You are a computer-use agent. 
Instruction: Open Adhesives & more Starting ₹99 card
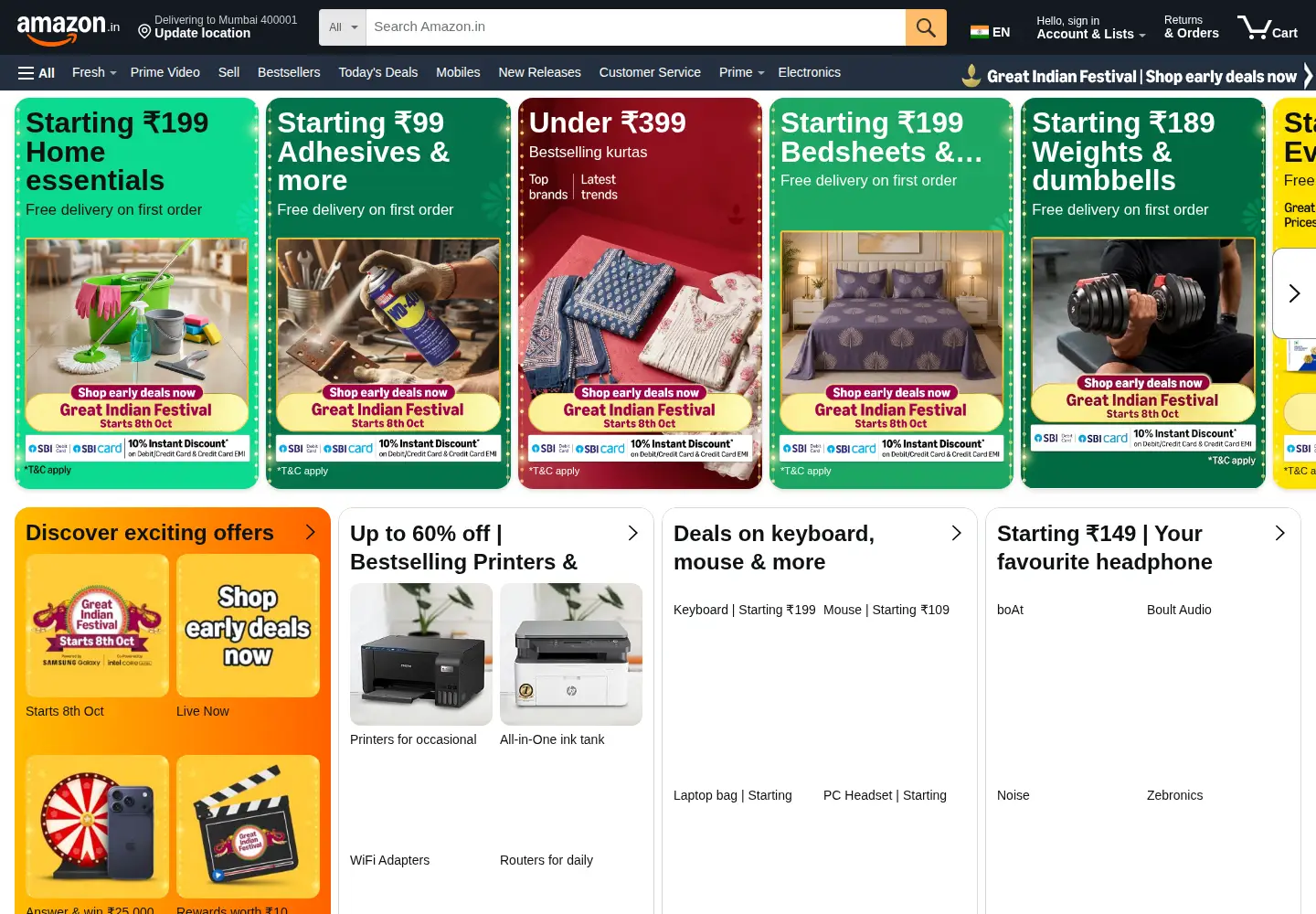point(388,293)
